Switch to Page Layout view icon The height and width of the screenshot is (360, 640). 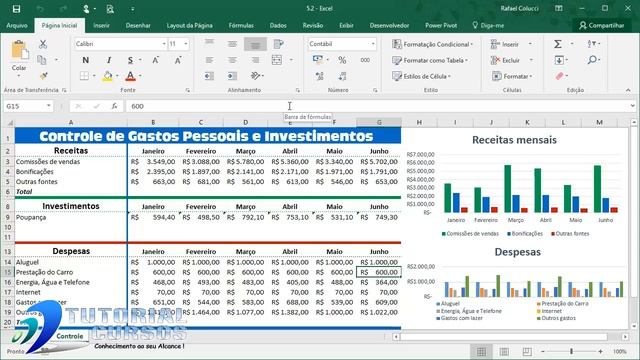pyautogui.click(x=504, y=351)
